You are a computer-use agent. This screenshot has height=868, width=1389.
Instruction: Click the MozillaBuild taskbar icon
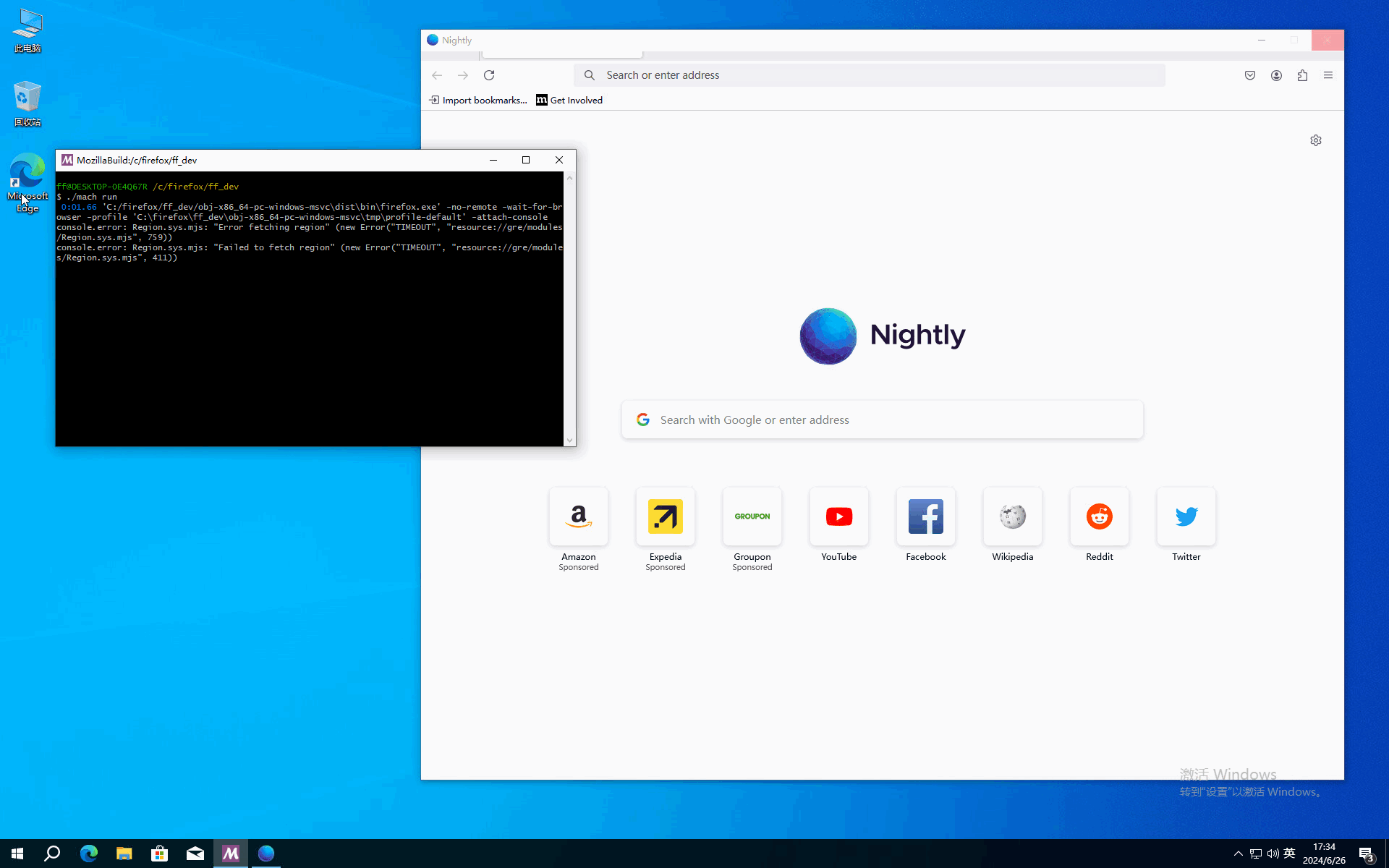point(230,853)
